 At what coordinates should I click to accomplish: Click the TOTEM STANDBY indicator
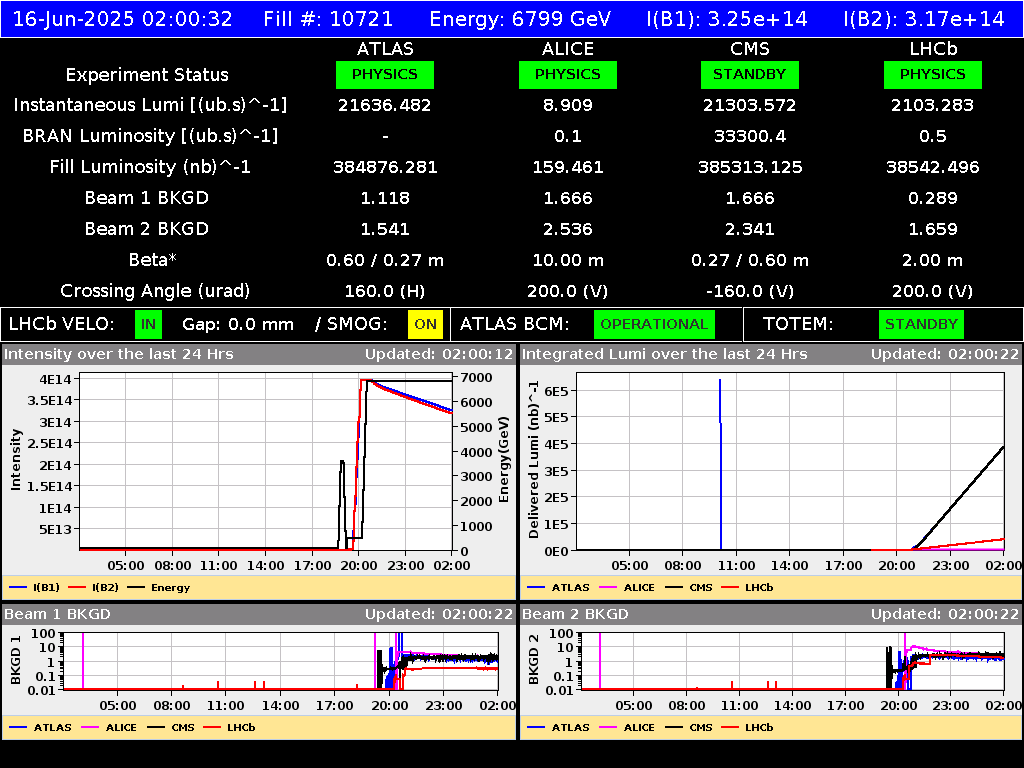[921, 325]
